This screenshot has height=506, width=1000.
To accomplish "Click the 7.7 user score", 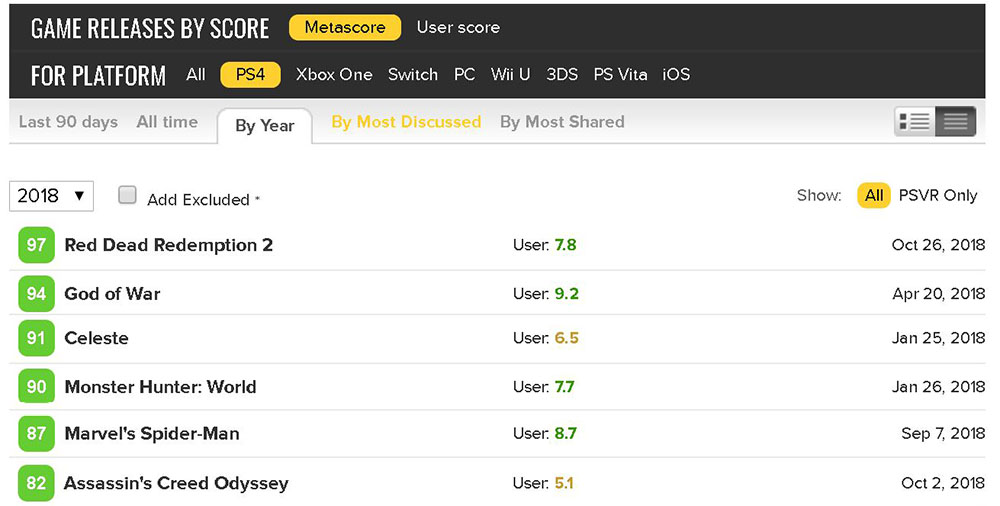I will tap(564, 387).
